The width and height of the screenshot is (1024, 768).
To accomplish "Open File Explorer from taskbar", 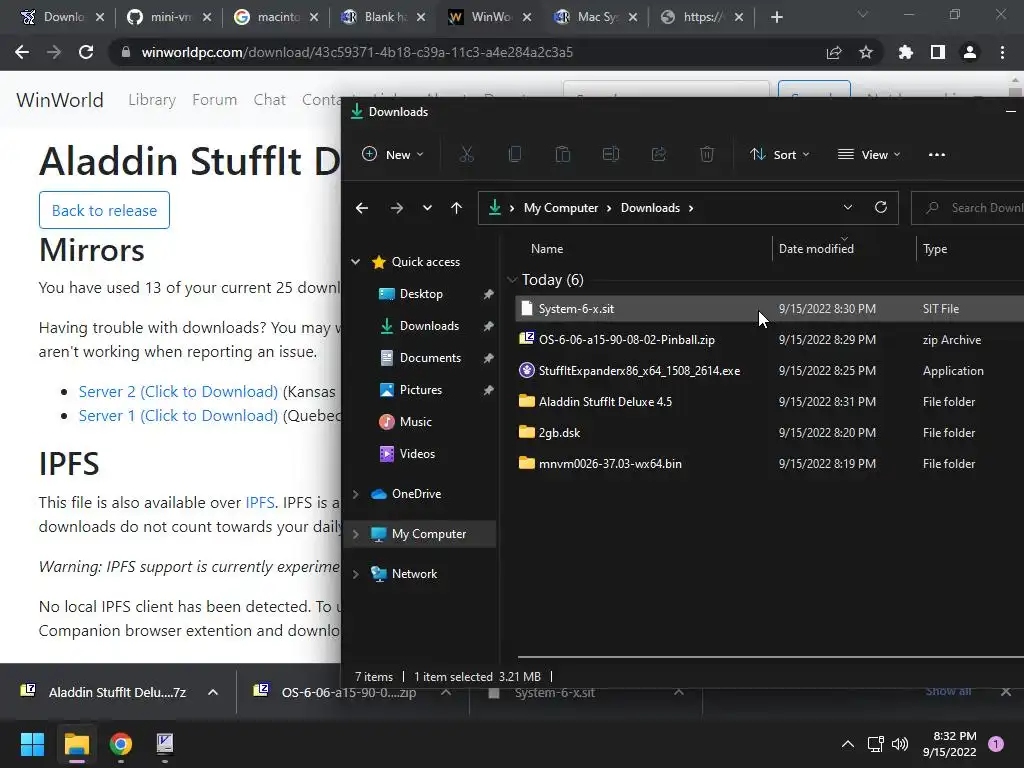I will point(76,744).
